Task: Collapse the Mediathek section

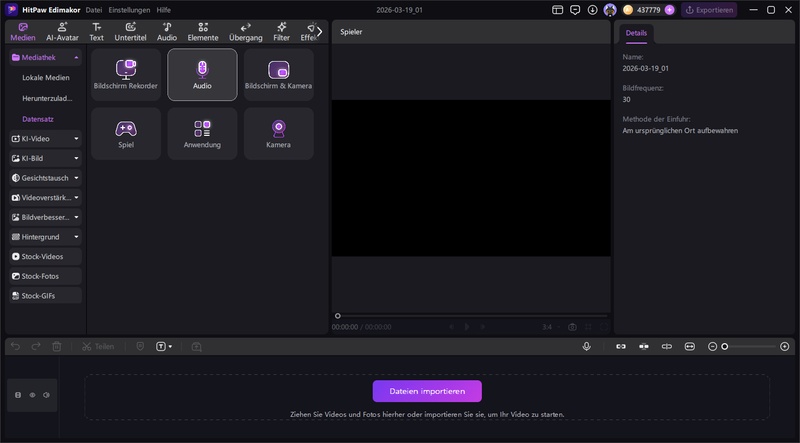Action: click(76, 58)
